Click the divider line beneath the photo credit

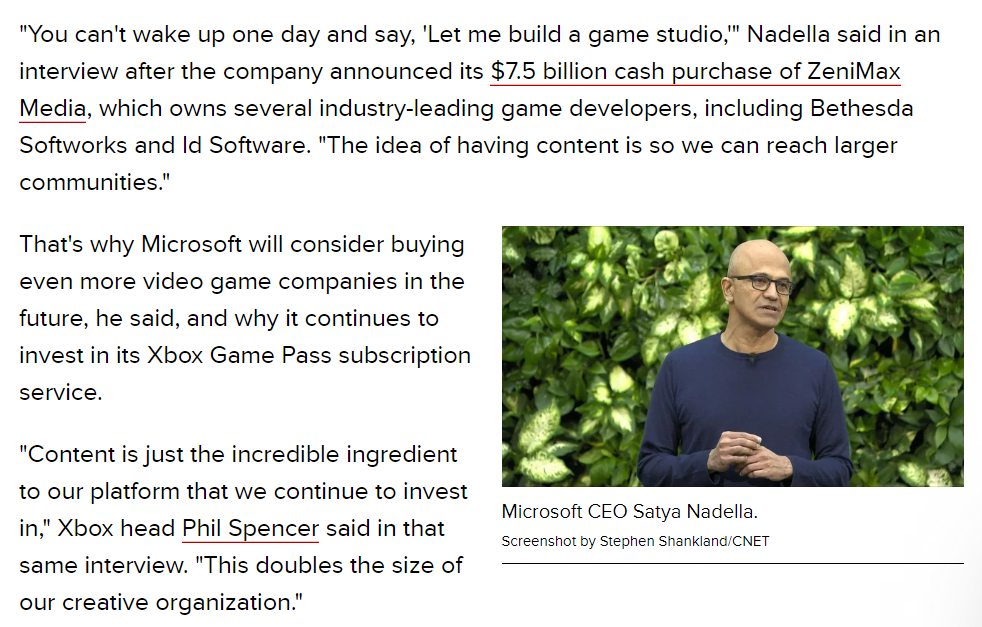[732, 564]
